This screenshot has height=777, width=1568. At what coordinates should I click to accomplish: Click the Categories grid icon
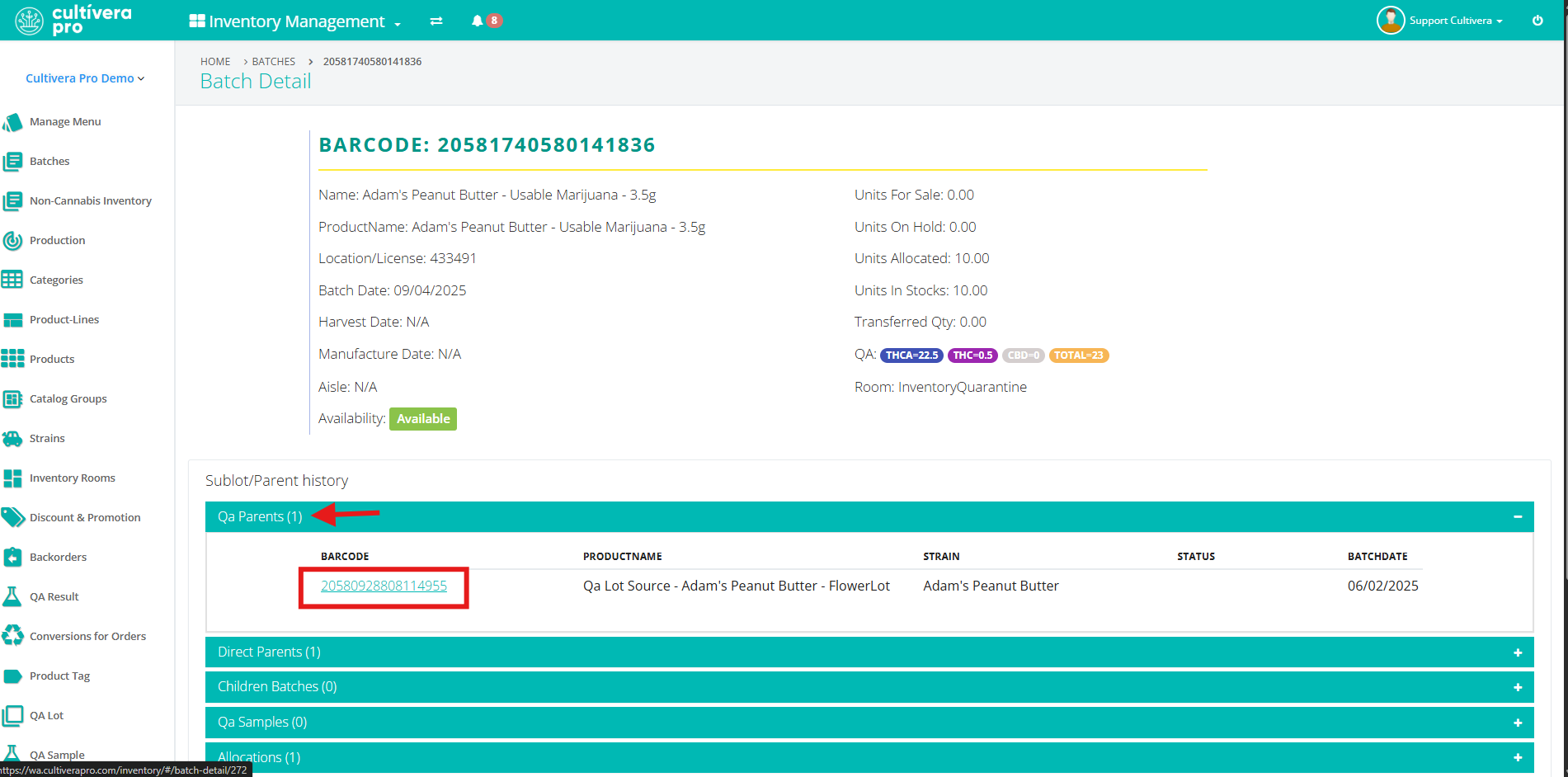[12, 280]
